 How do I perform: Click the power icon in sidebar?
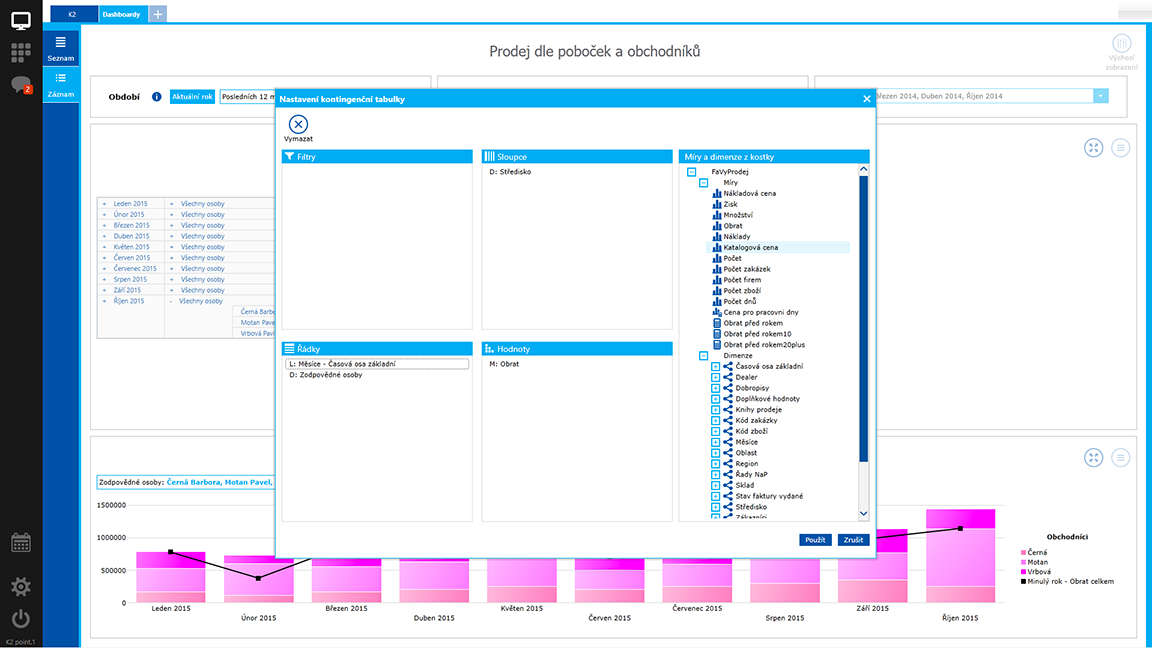(x=21, y=619)
